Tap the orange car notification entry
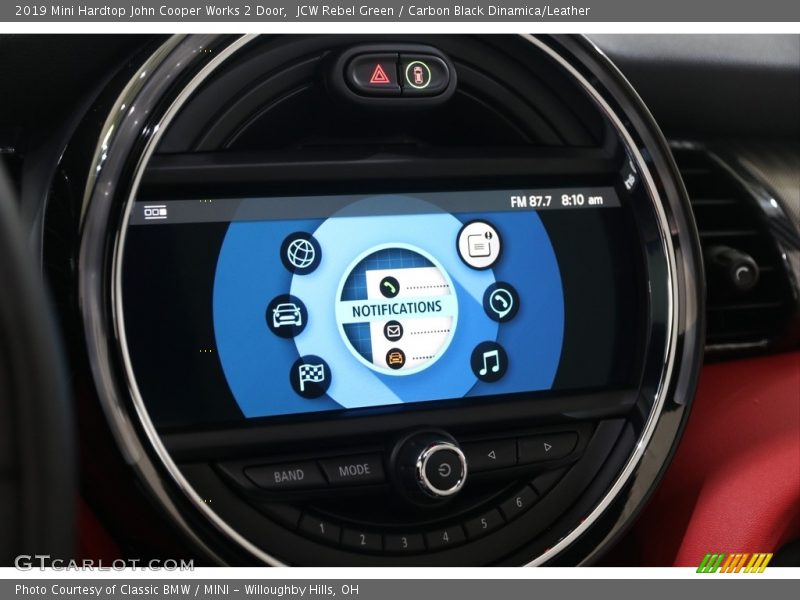The height and width of the screenshot is (600, 800). pos(395,358)
